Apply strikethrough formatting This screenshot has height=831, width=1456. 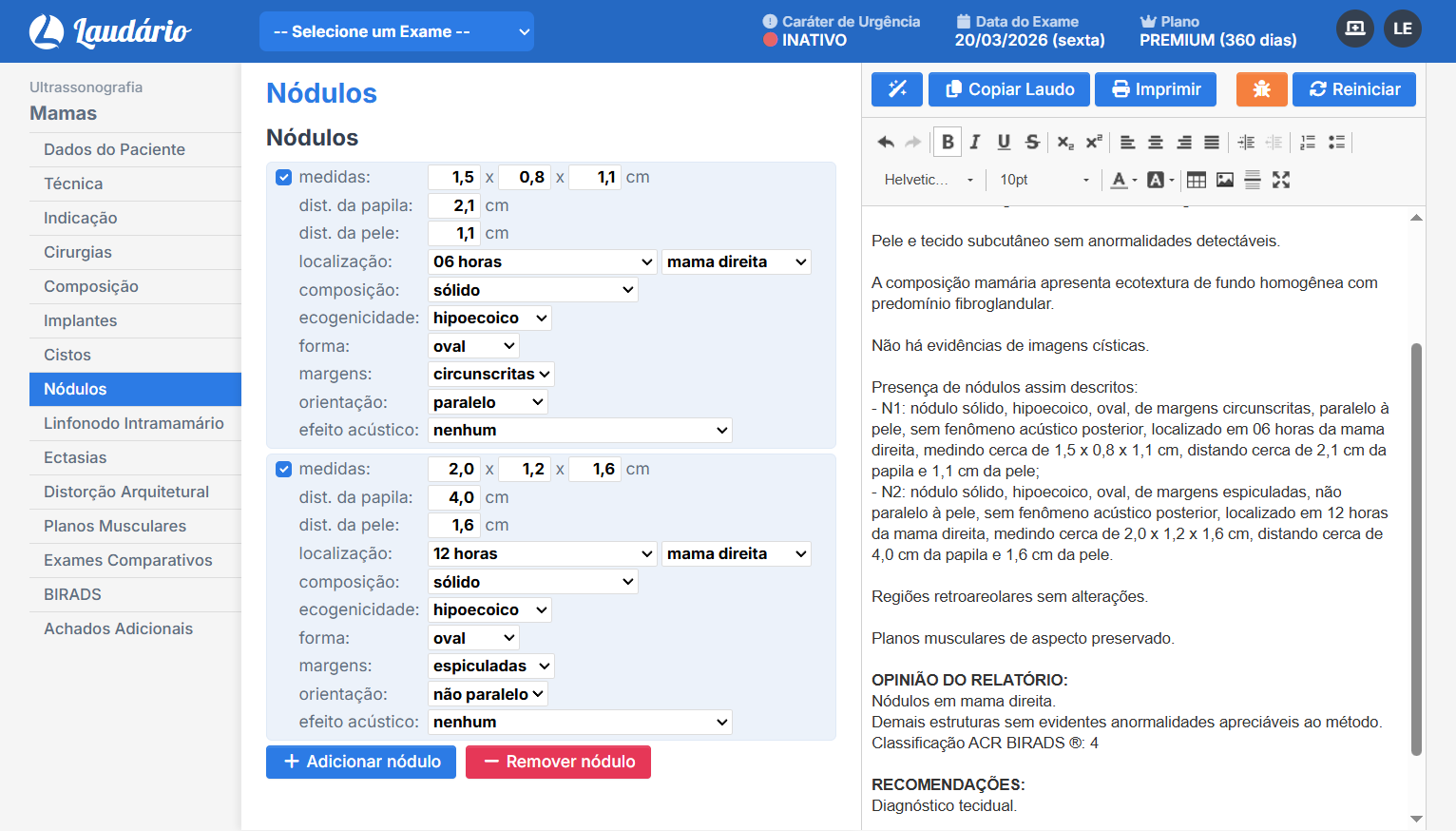point(1032,142)
